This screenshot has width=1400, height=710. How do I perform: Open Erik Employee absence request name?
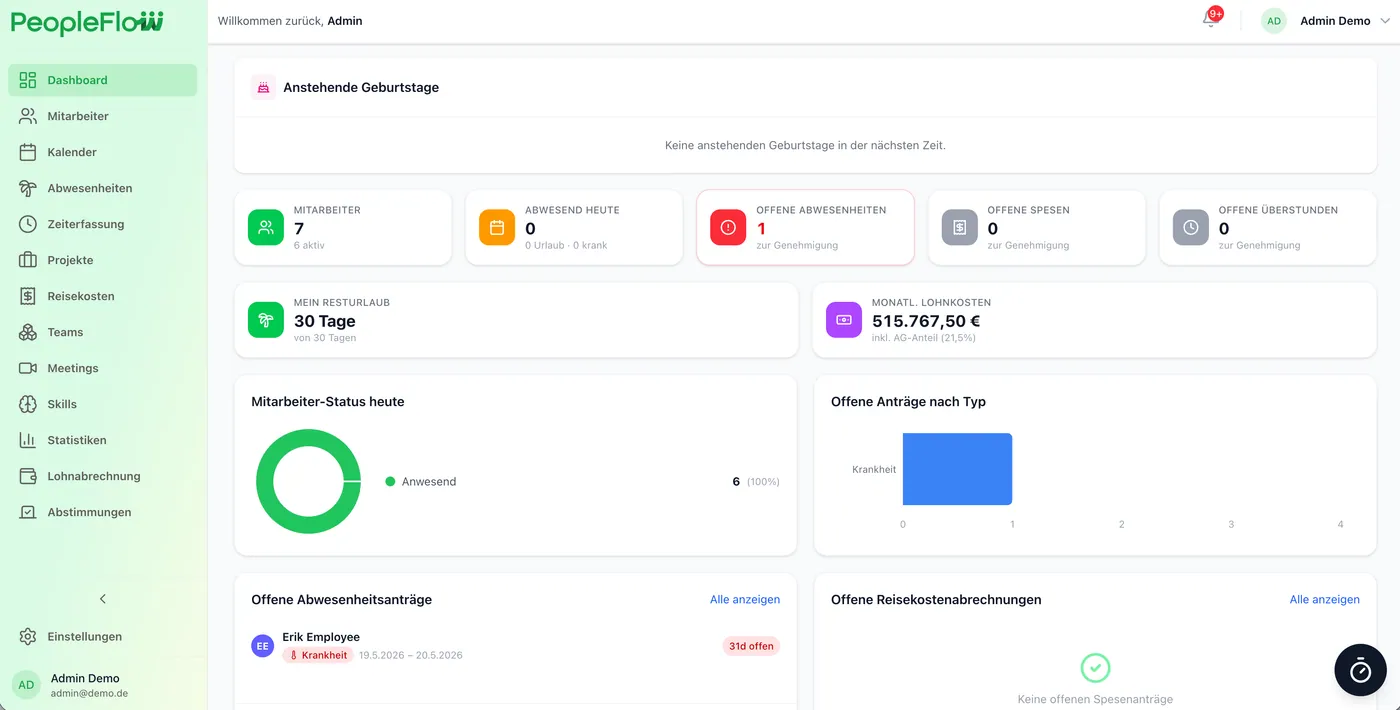(x=321, y=637)
